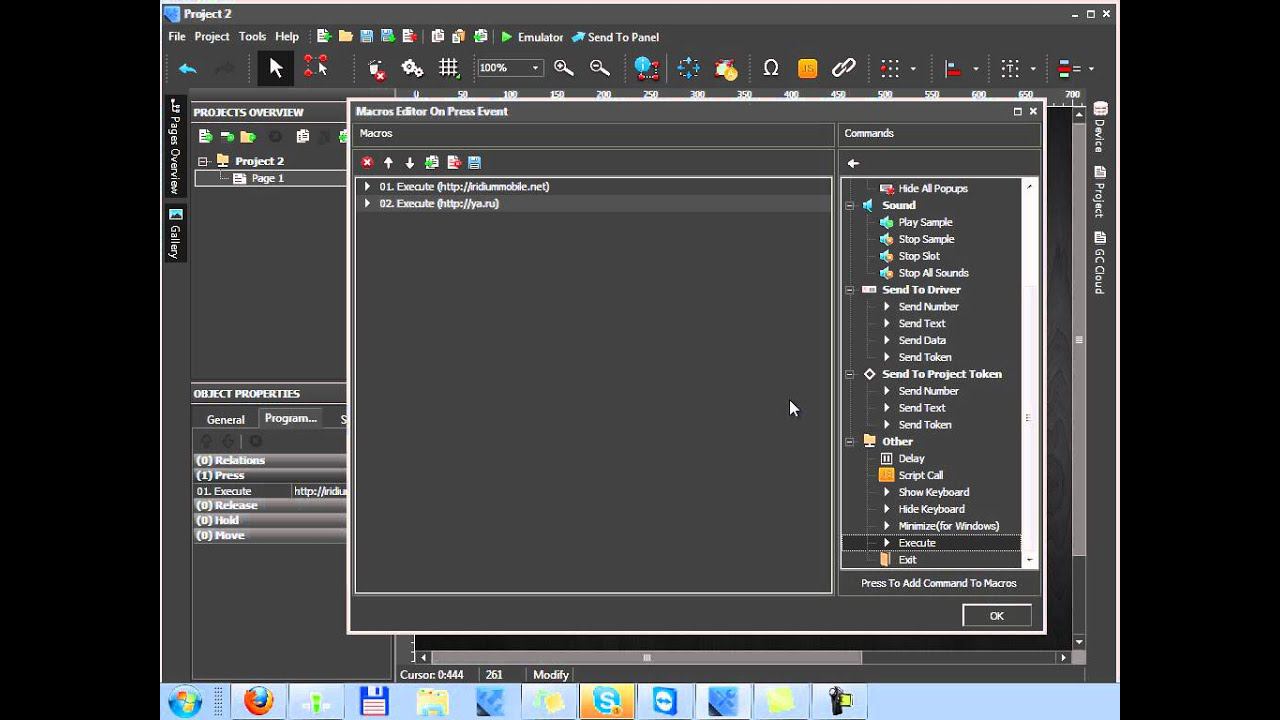Move selected macro up with up arrow

(388, 162)
